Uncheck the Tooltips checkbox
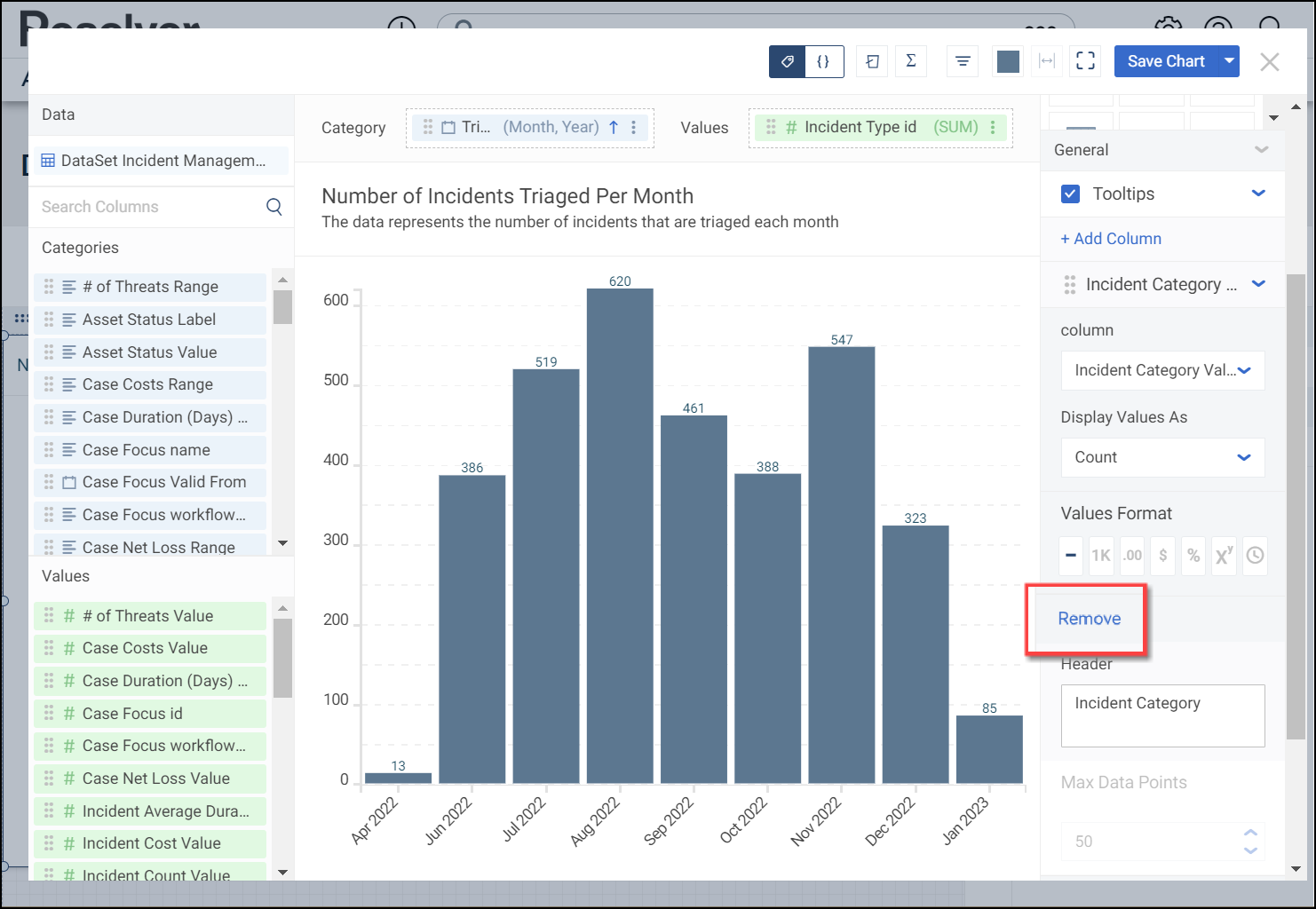The width and height of the screenshot is (1316, 909). tap(1071, 194)
